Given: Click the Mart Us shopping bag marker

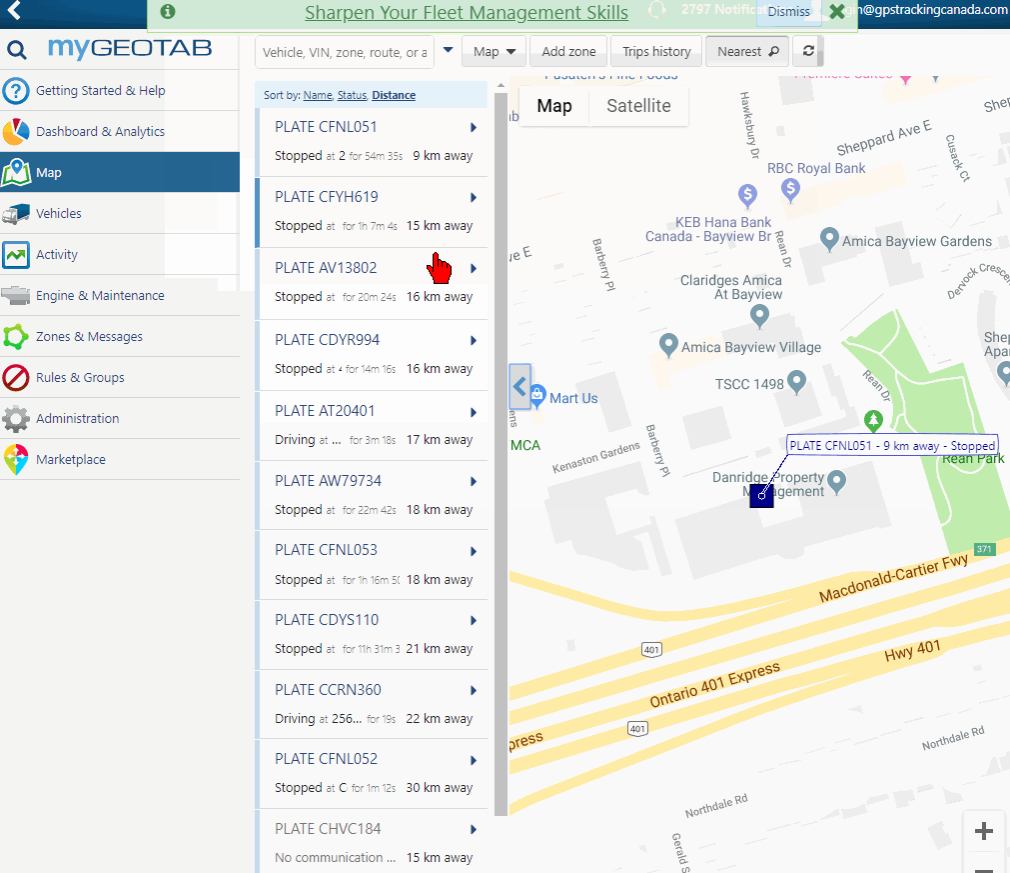Looking at the screenshot, I should coord(537,394).
